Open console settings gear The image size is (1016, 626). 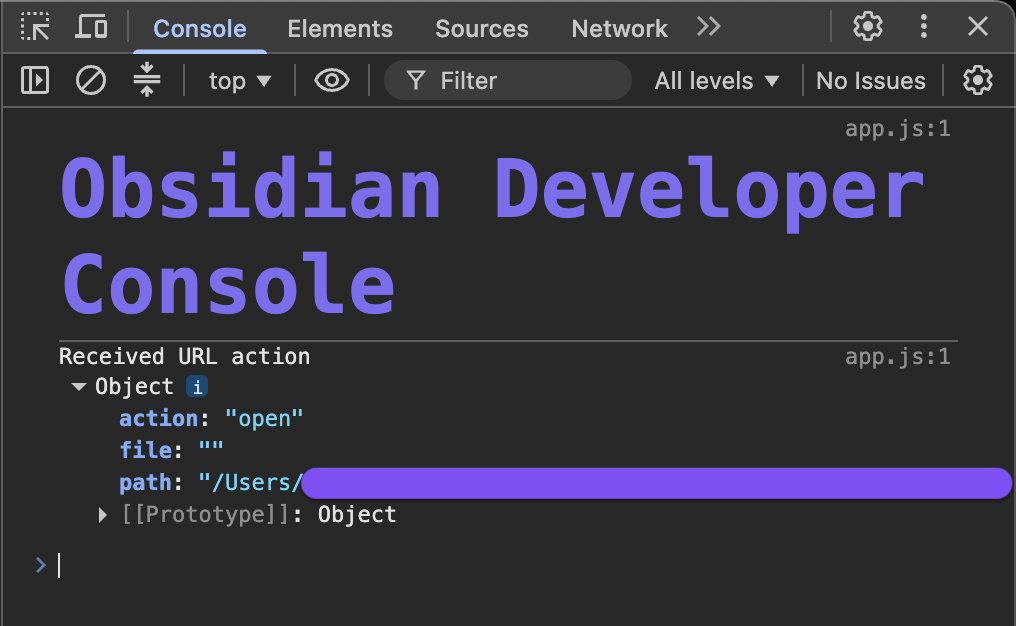pyautogui.click(x=977, y=80)
